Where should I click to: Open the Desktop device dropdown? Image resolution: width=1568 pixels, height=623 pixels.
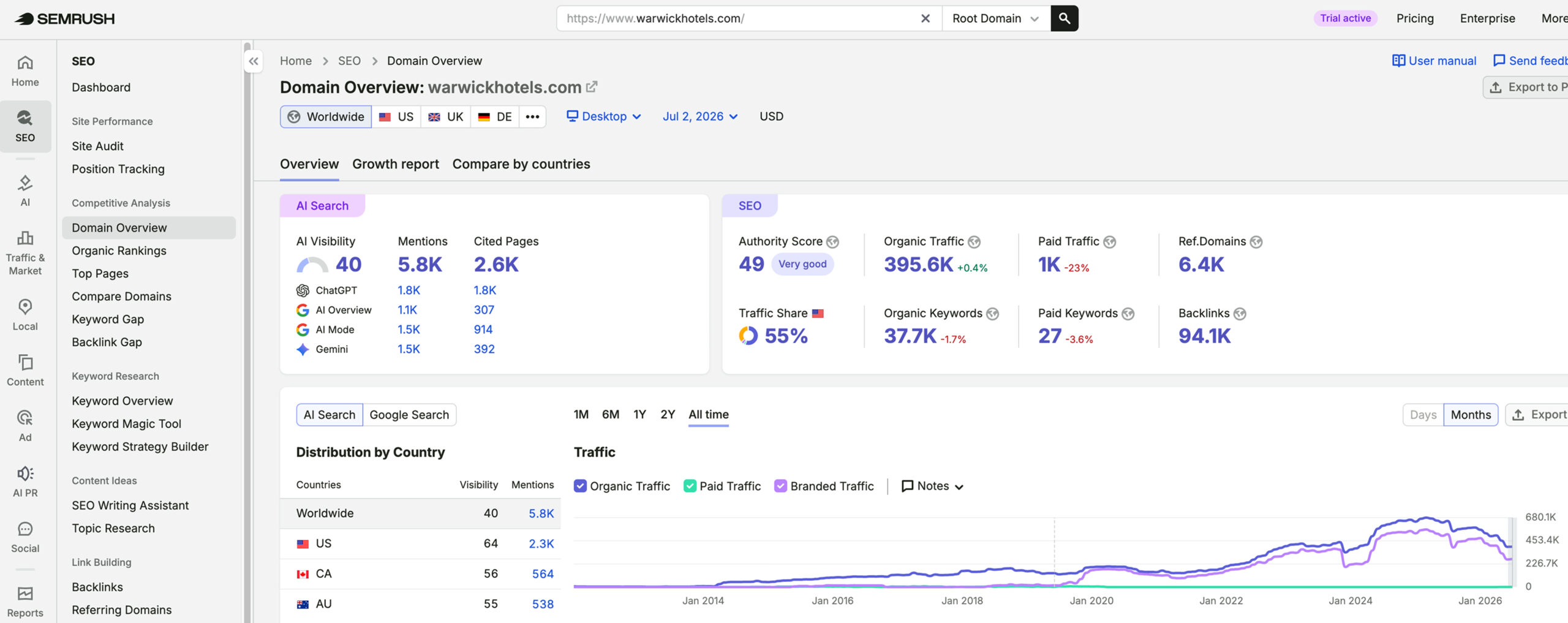tap(604, 116)
